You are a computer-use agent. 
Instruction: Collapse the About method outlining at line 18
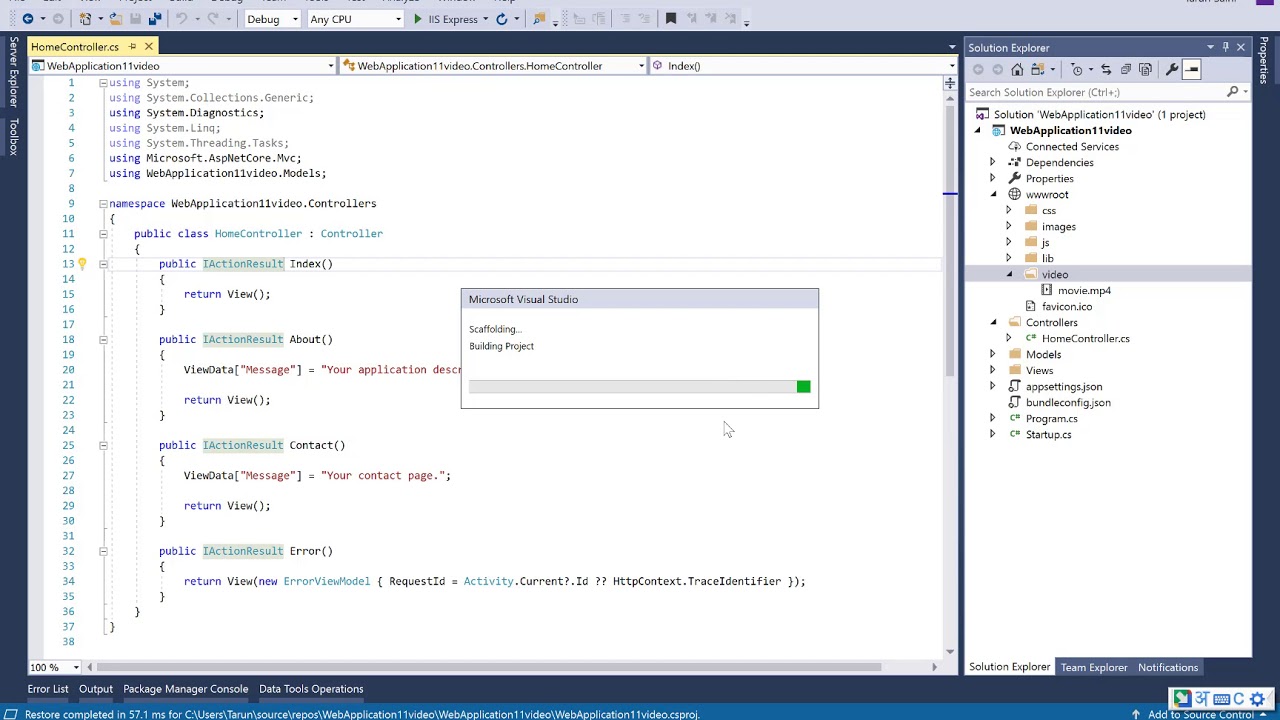coord(103,340)
